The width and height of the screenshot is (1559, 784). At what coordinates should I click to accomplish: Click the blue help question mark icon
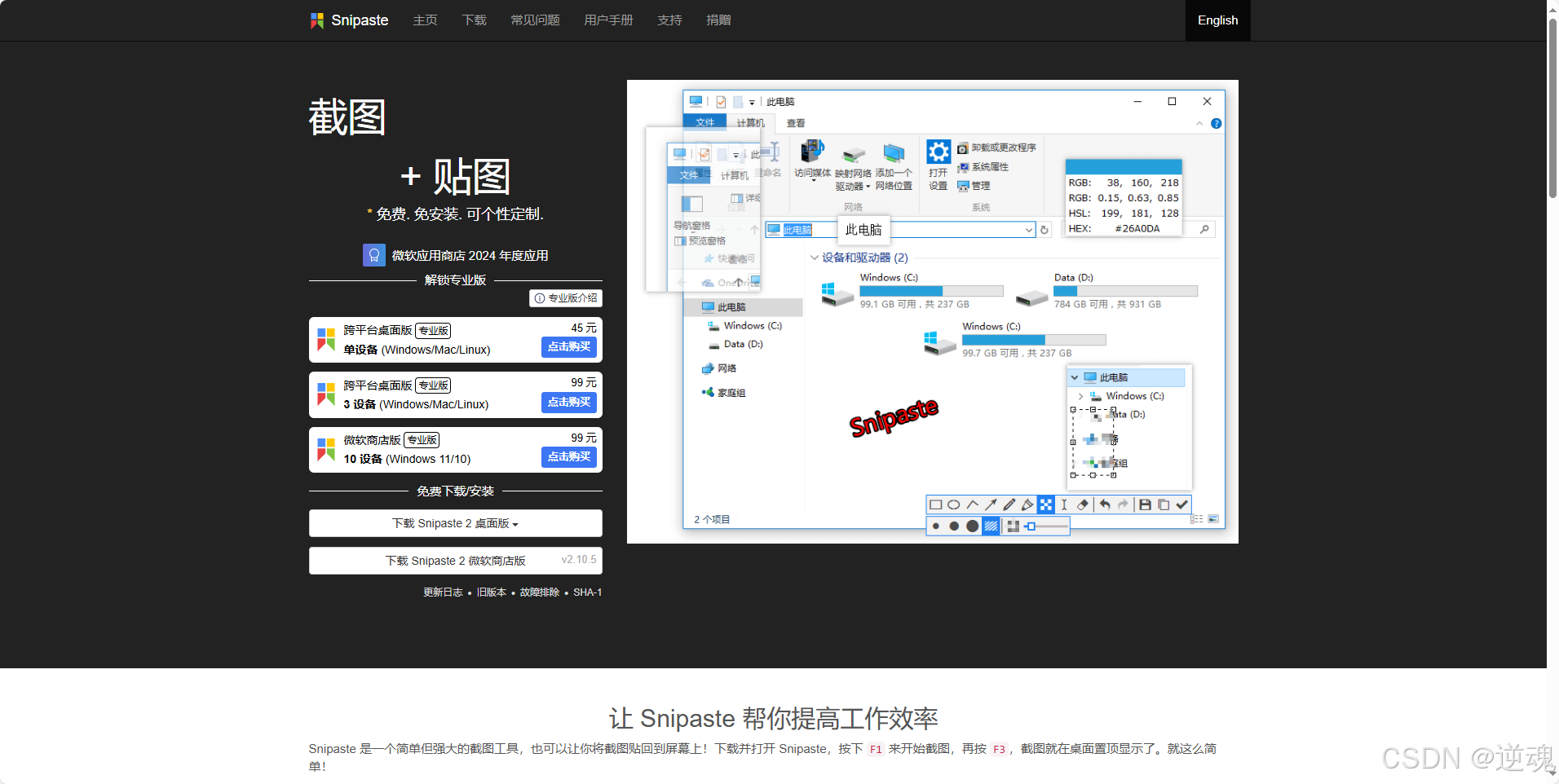point(1216,123)
